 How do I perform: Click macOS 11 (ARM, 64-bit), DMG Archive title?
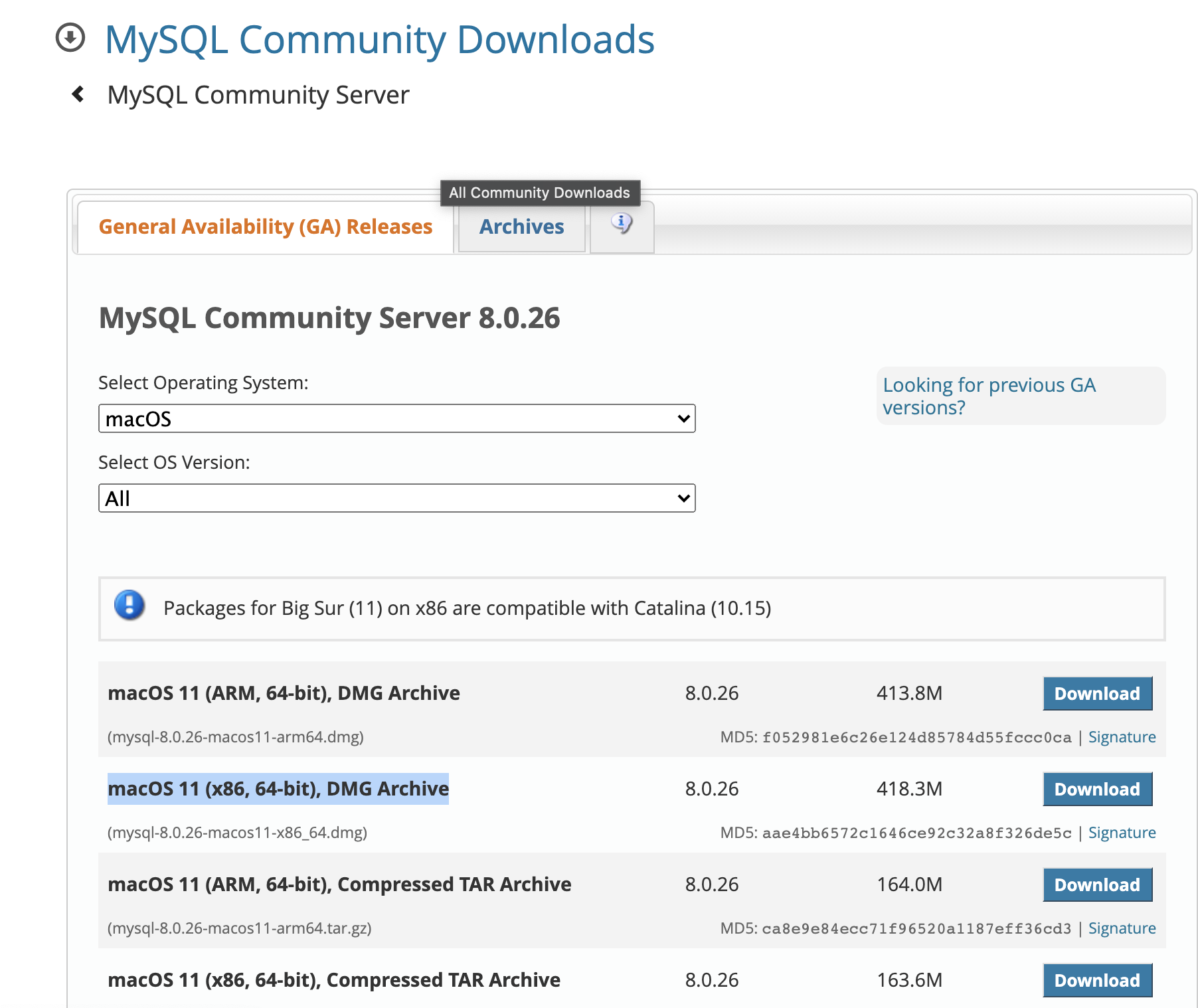click(x=284, y=693)
